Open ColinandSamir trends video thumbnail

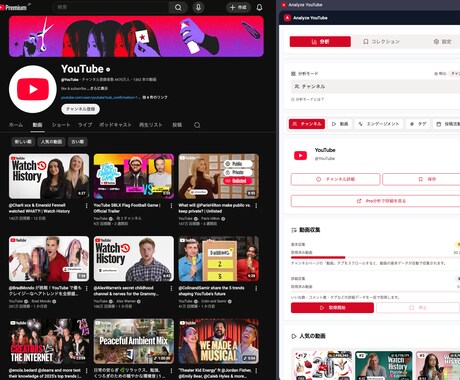pyautogui.click(x=218, y=259)
